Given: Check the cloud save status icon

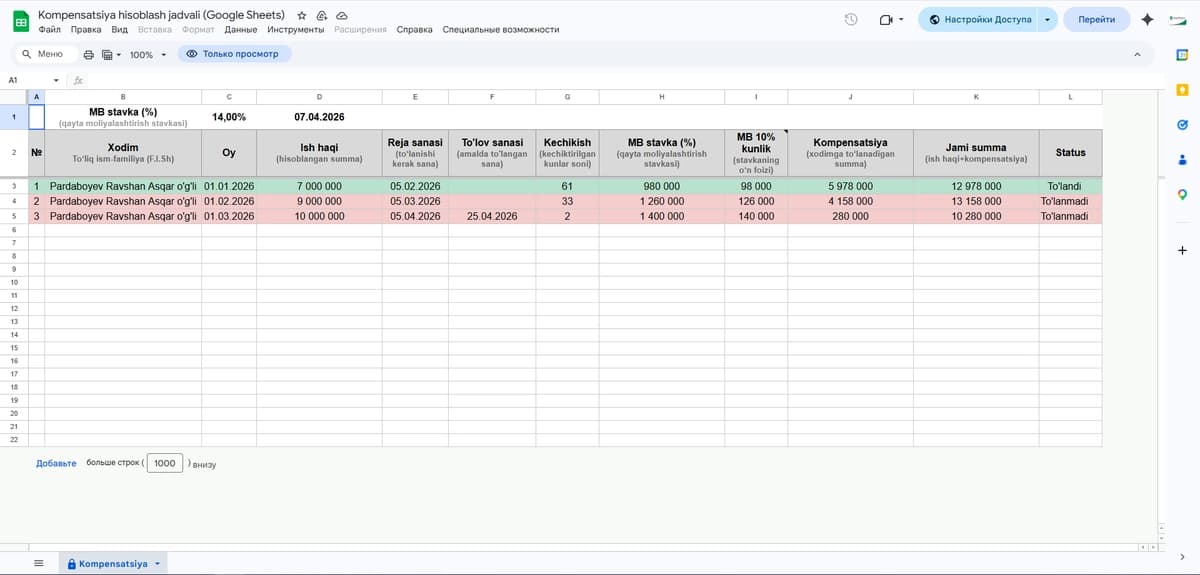Looking at the screenshot, I should [341, 16].
